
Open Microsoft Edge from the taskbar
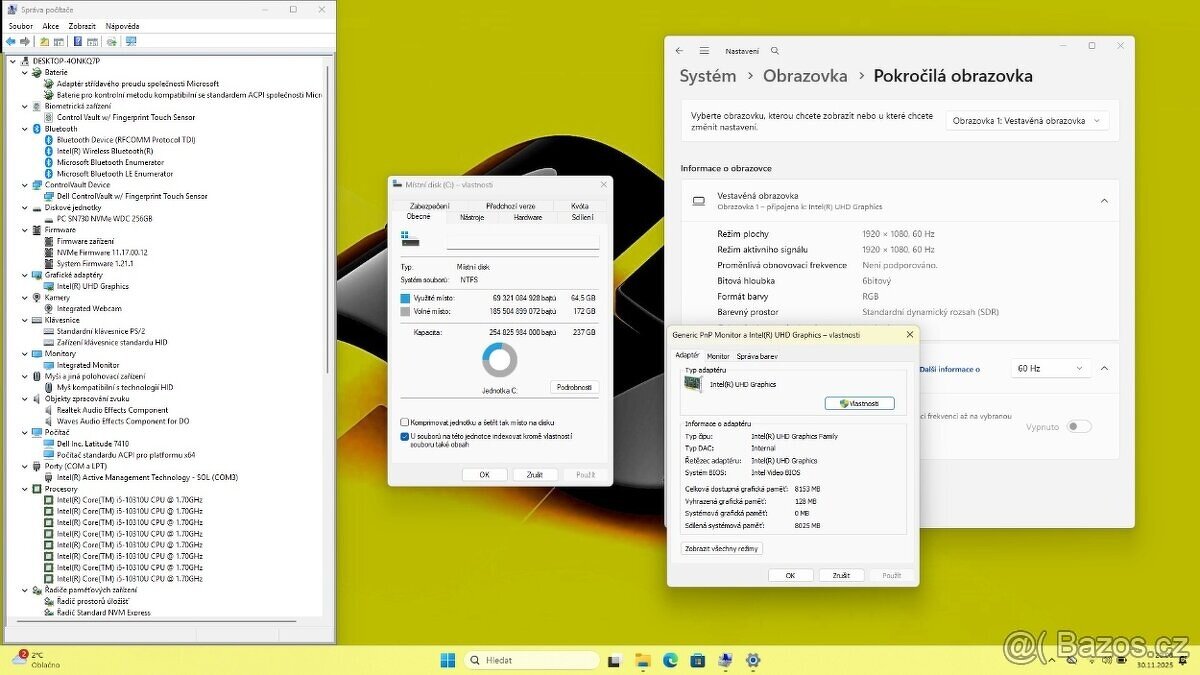click(669, 661)
